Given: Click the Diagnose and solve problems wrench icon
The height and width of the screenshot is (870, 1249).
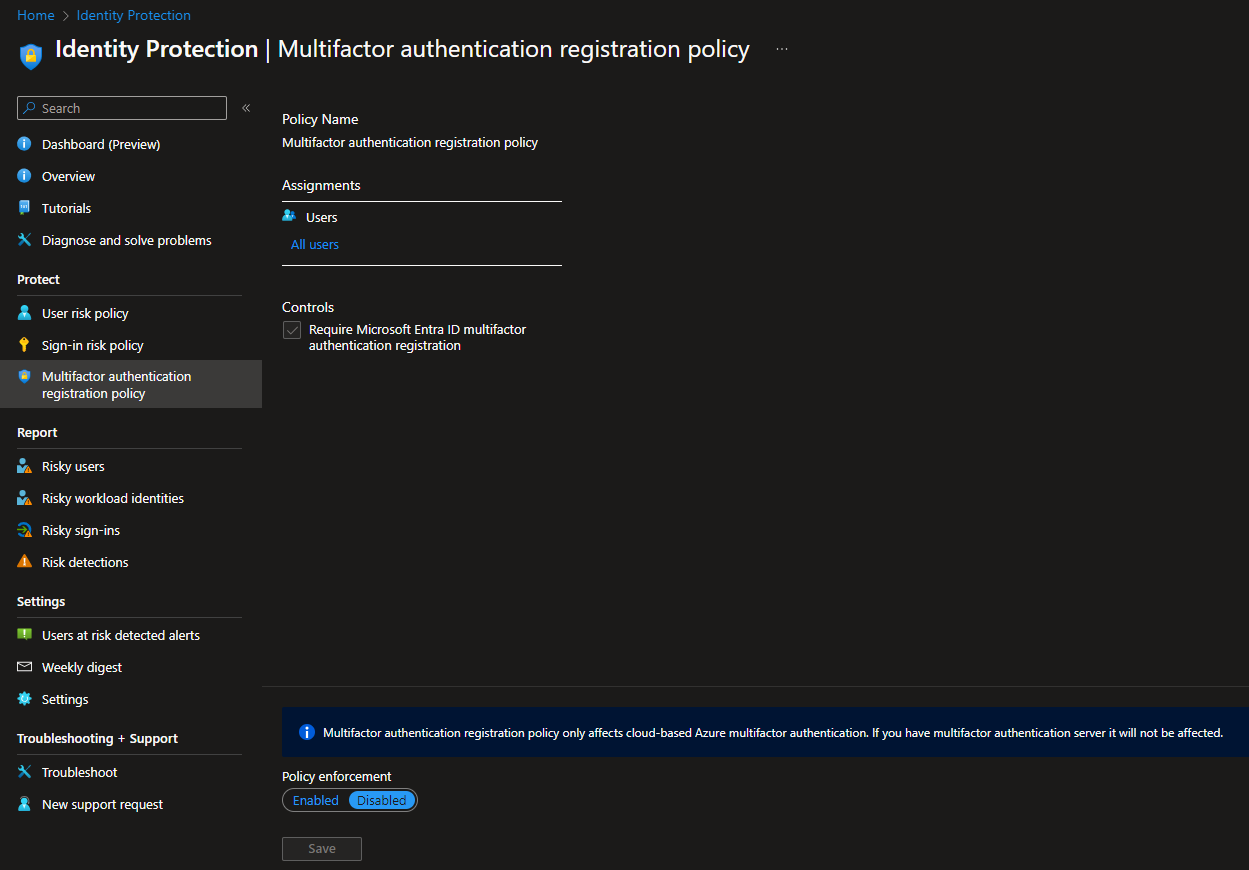Looking at the screenshot, I should tap(25, 240).
